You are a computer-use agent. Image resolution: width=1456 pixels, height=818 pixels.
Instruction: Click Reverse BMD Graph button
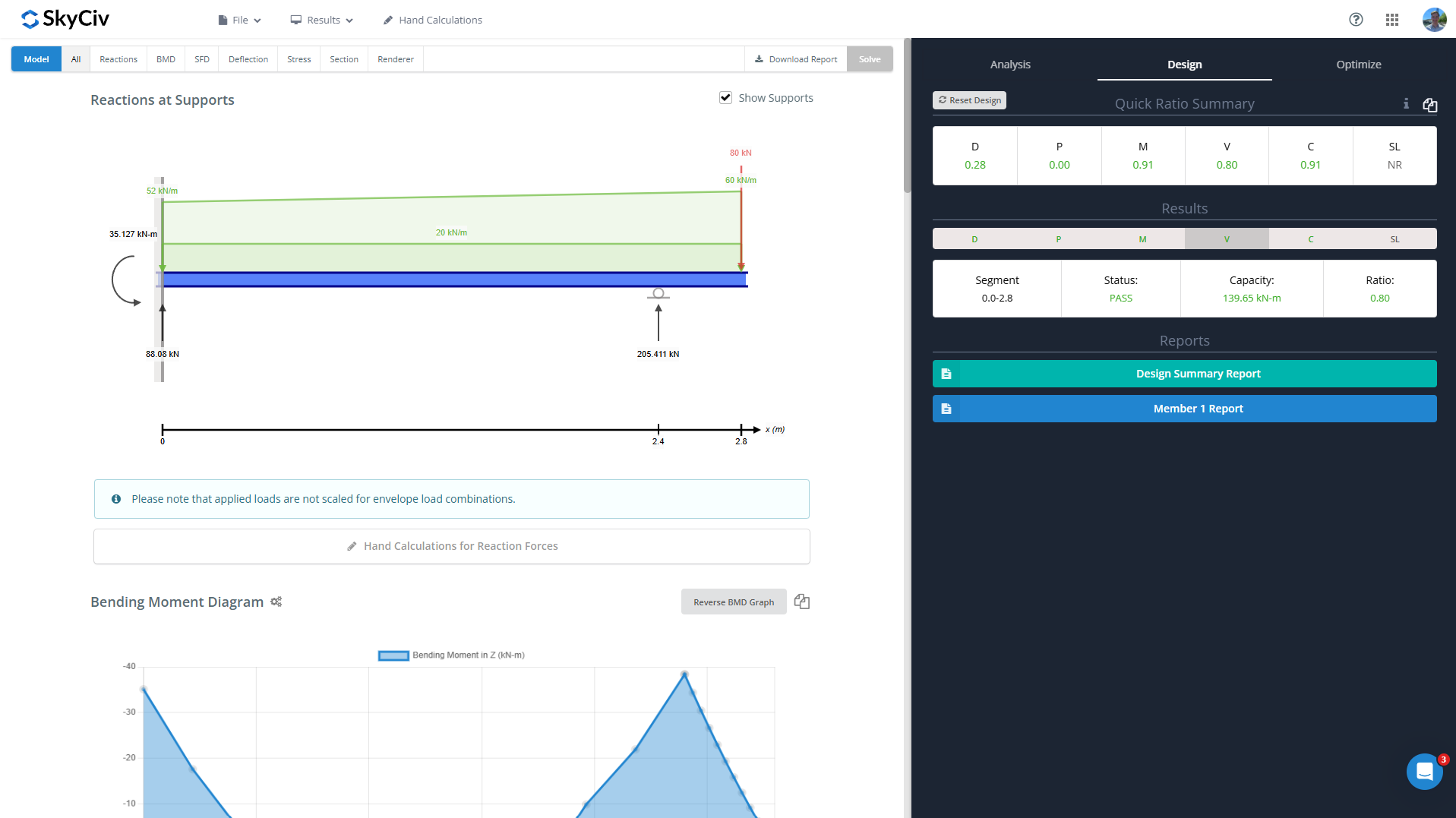click(734, 602)
